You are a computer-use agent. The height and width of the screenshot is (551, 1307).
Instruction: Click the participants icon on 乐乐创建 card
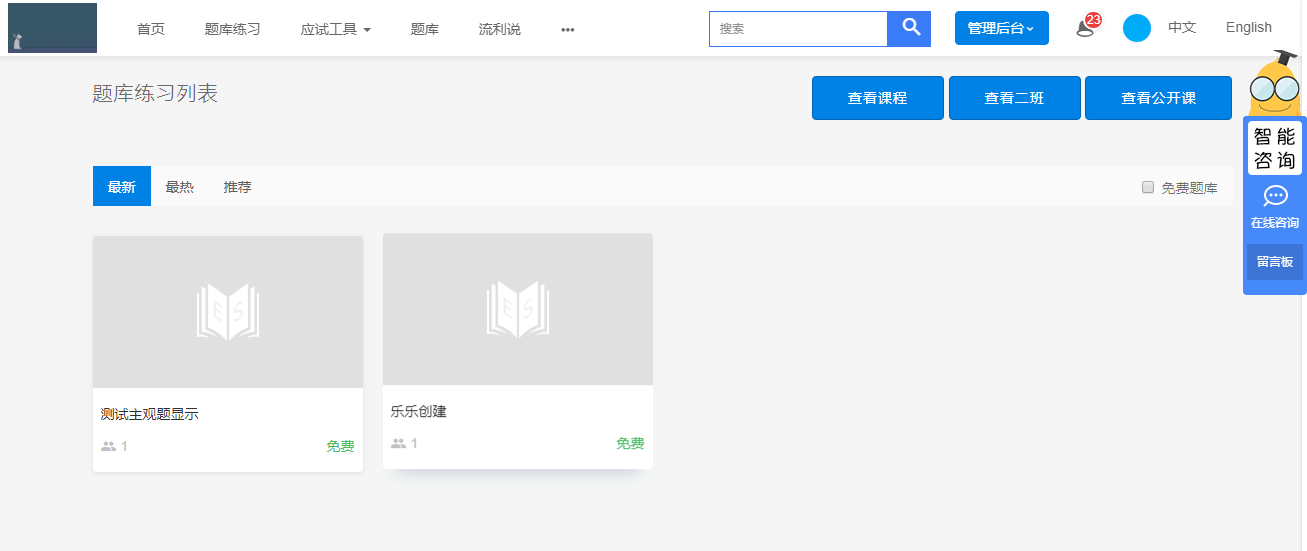point(398,443)
